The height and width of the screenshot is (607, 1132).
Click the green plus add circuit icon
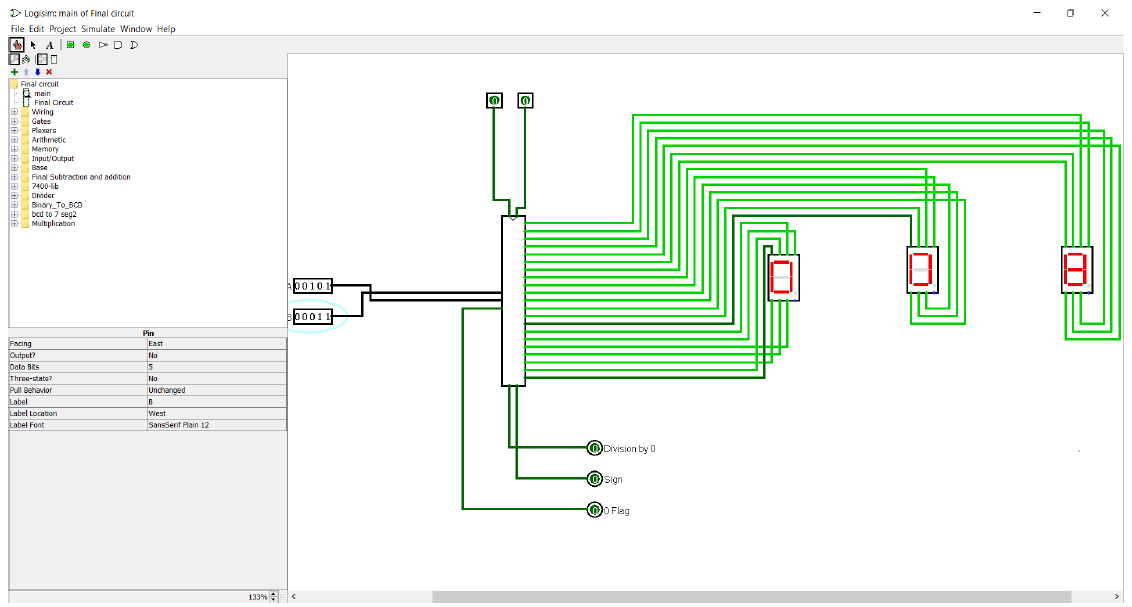(x=14, y=72)
